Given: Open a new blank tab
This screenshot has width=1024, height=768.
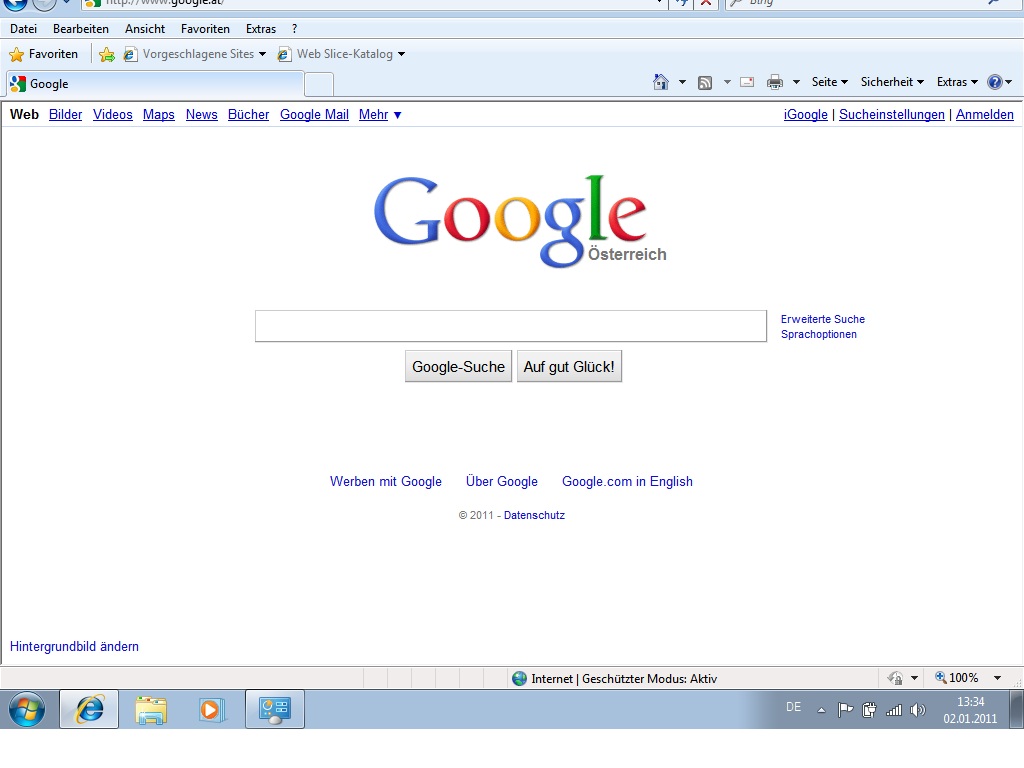Looking at the screenshot, I should click(319, 85).
